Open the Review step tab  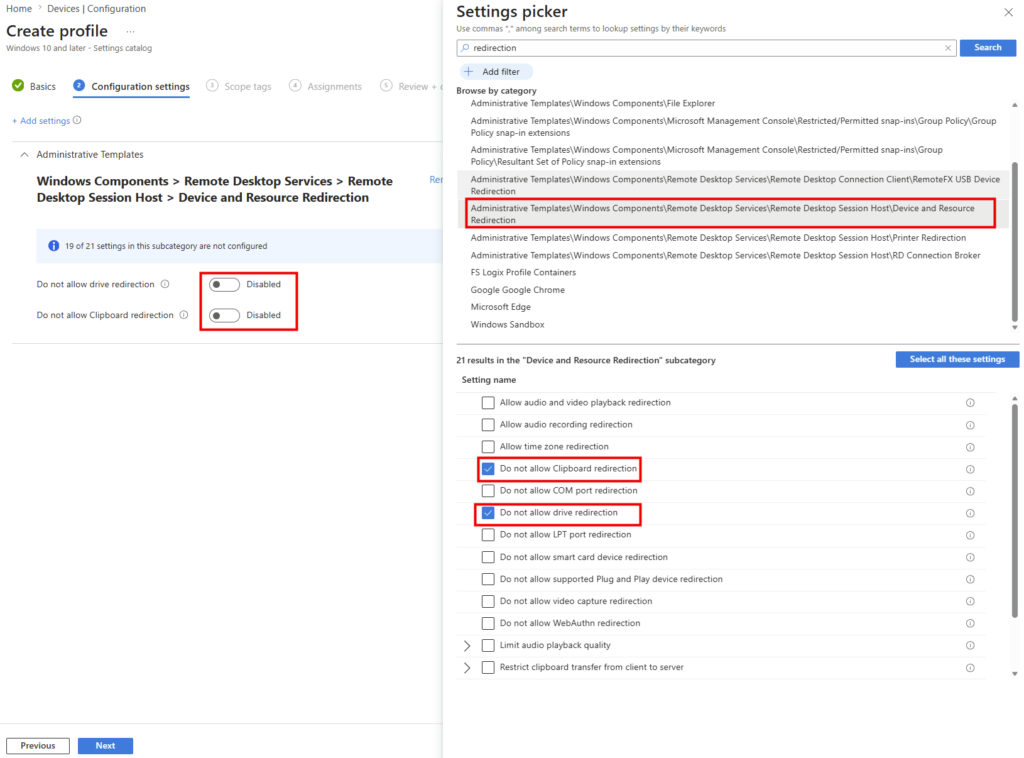tap(411, 86)
